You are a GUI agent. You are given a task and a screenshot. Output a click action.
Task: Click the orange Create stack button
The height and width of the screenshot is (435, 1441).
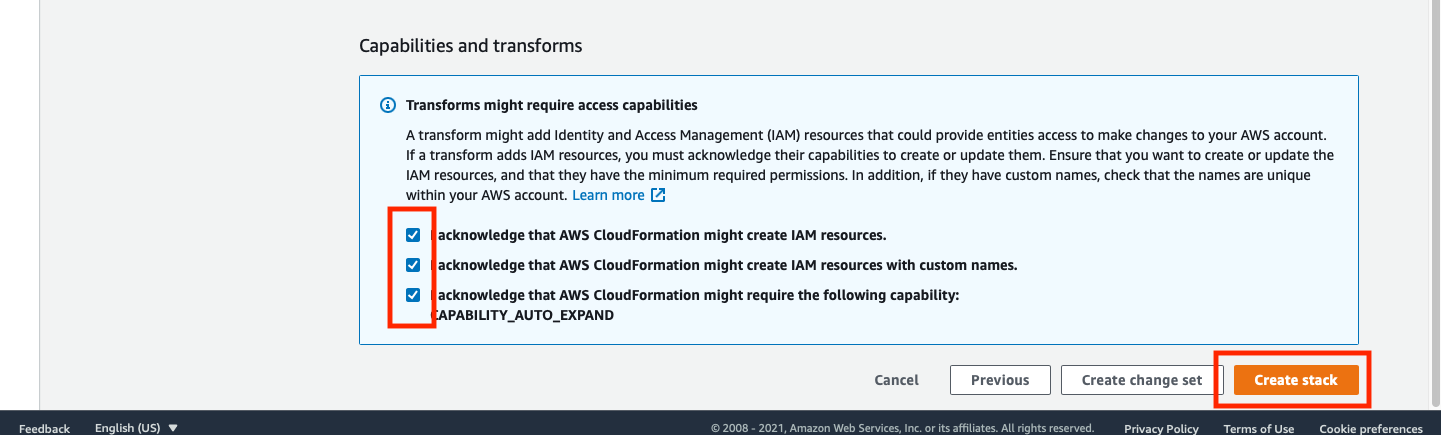tap(1296, 380)
